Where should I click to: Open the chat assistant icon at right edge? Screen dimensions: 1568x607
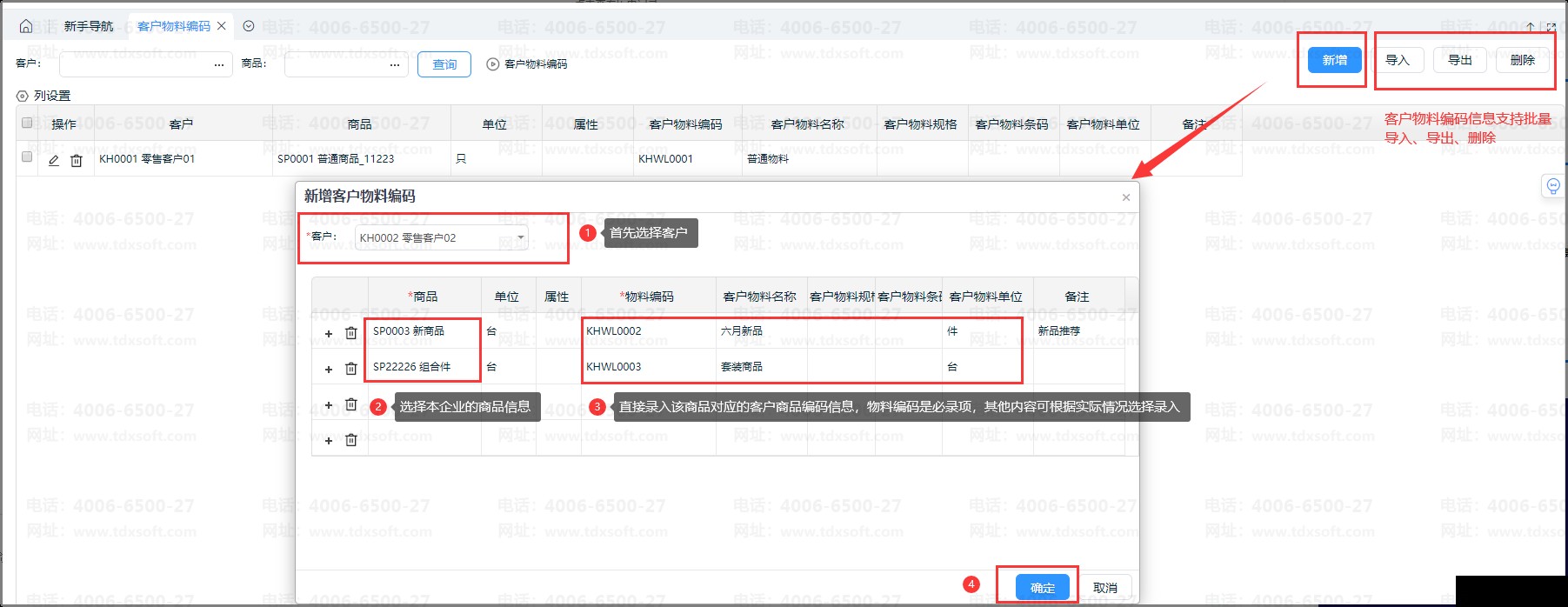click(x=1553, y=186)
